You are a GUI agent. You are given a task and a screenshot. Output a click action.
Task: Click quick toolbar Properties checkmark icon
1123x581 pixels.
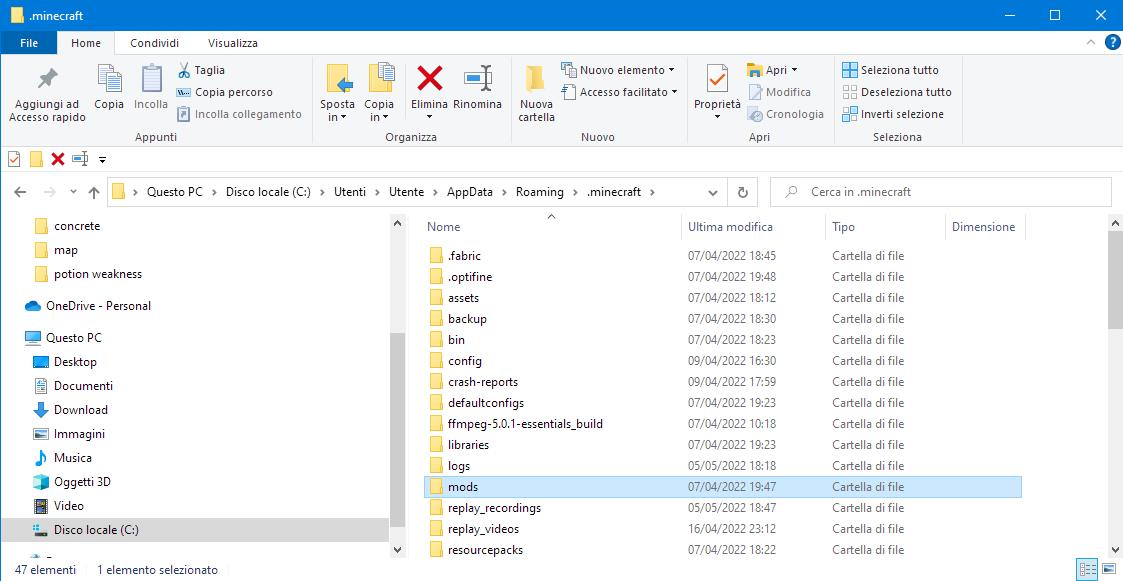[14, 159]
